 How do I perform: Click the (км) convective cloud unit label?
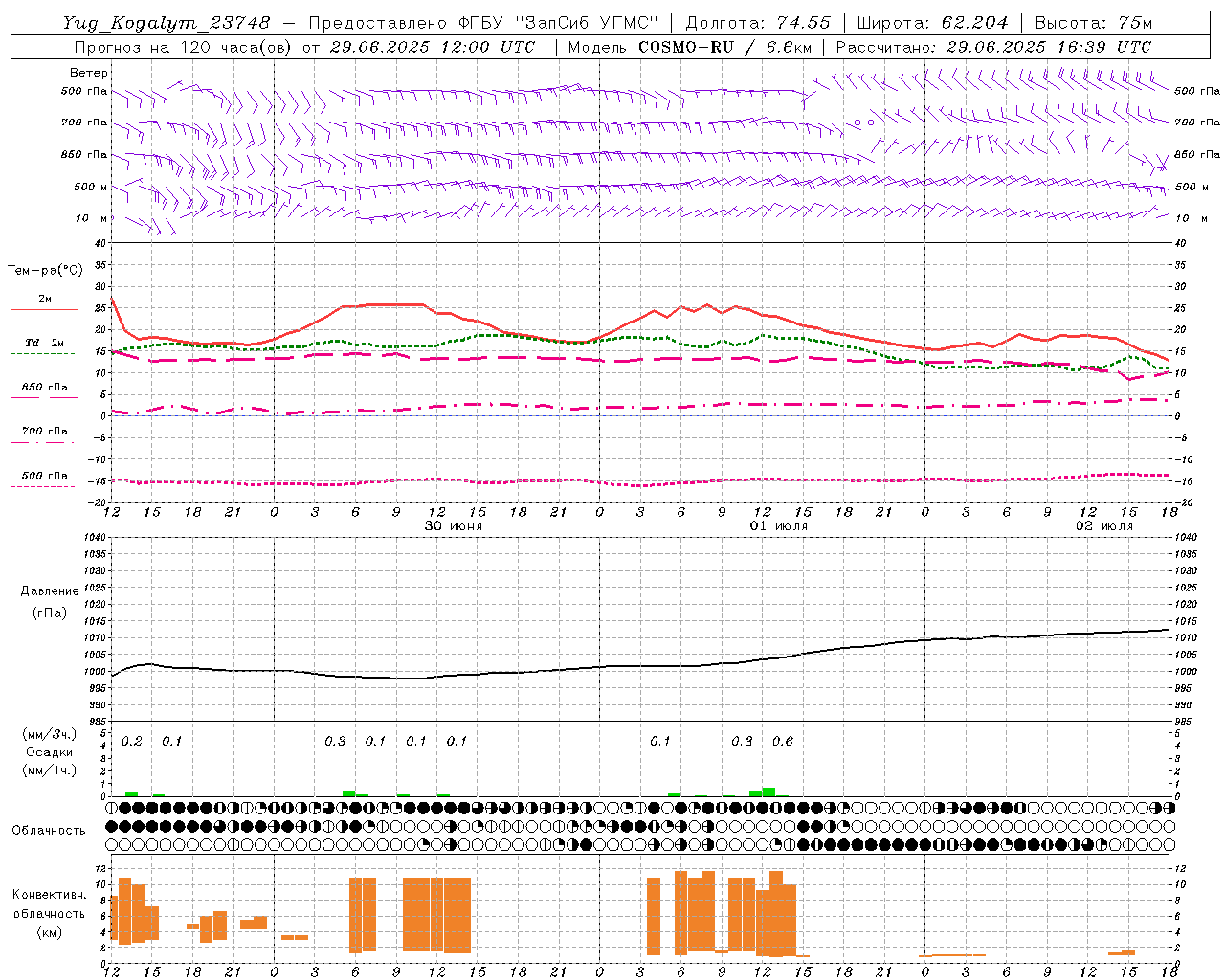pos(49,932)
